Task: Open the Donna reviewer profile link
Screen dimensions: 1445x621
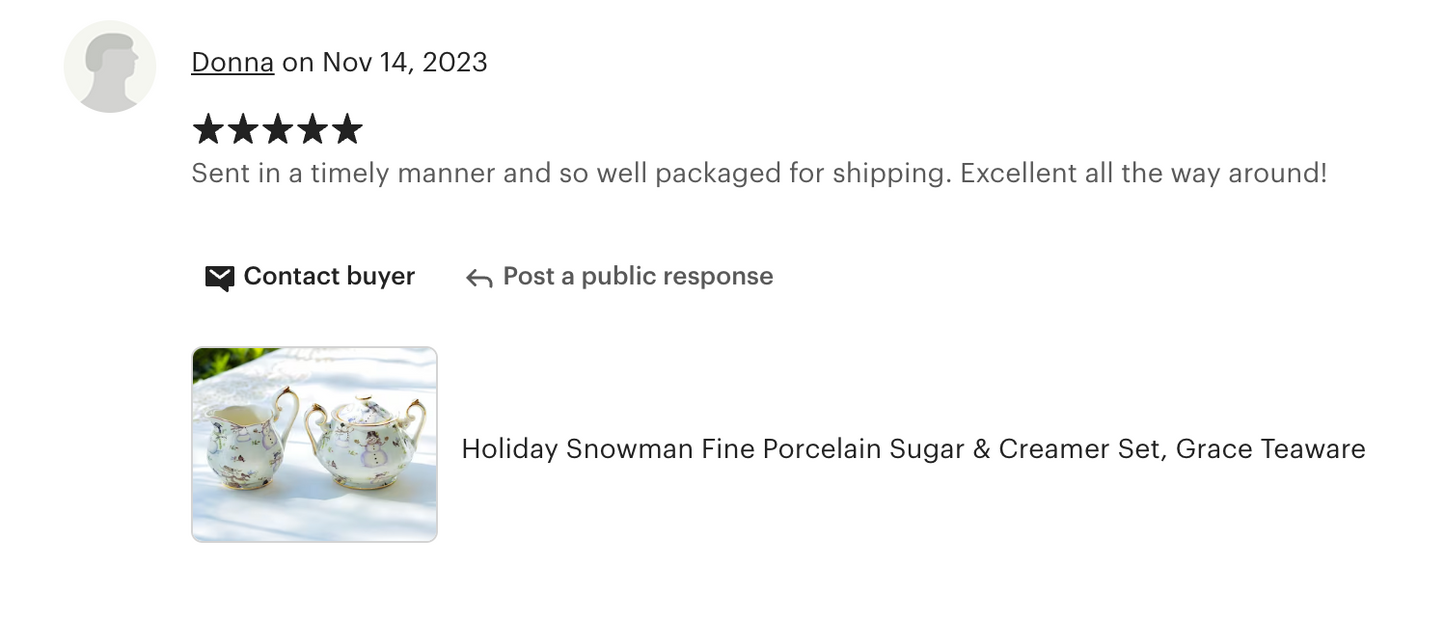Action: point(232,62)
